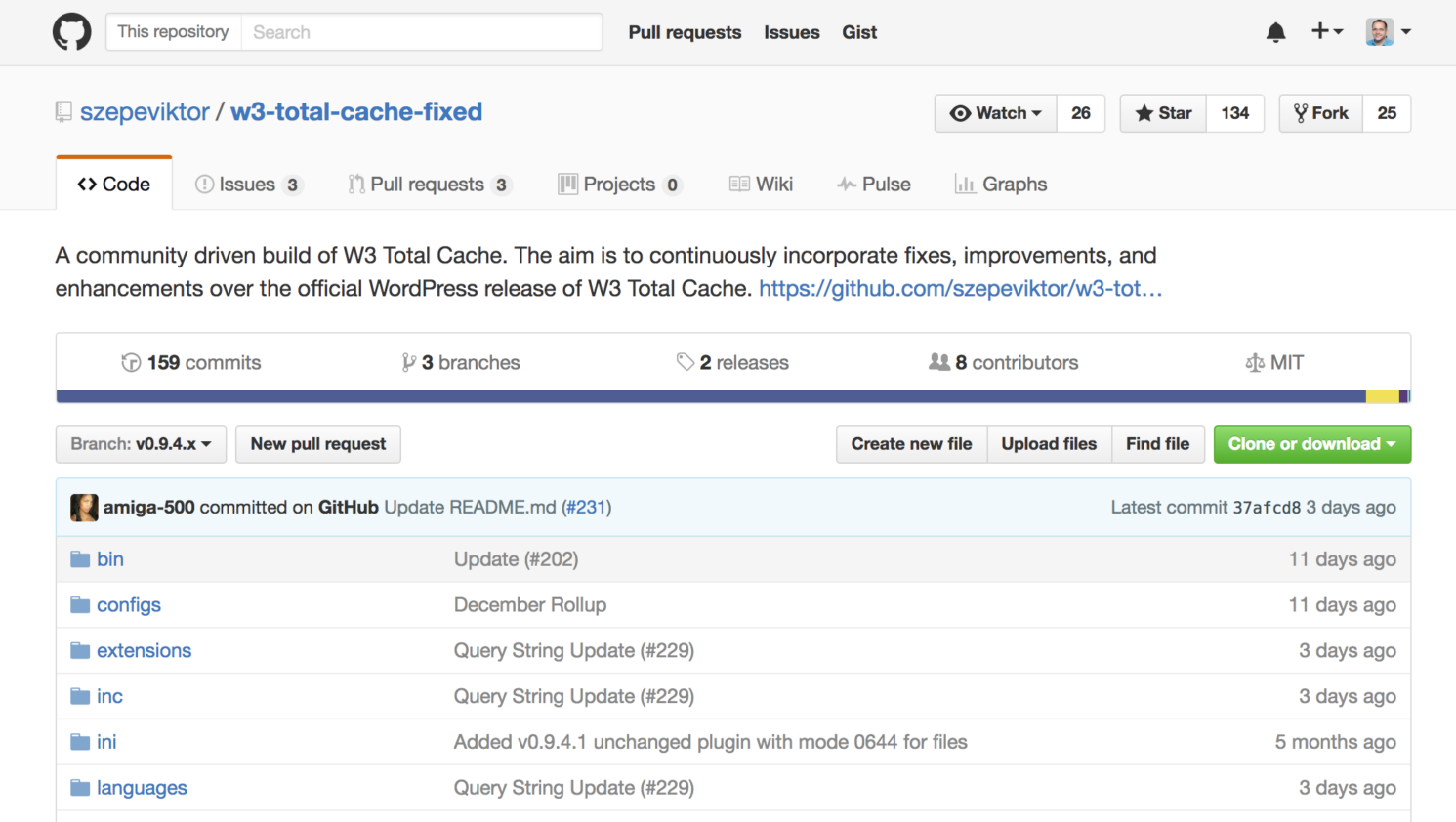Click the releases tag icon
The image size is (1456, 822).
point(686,361)
